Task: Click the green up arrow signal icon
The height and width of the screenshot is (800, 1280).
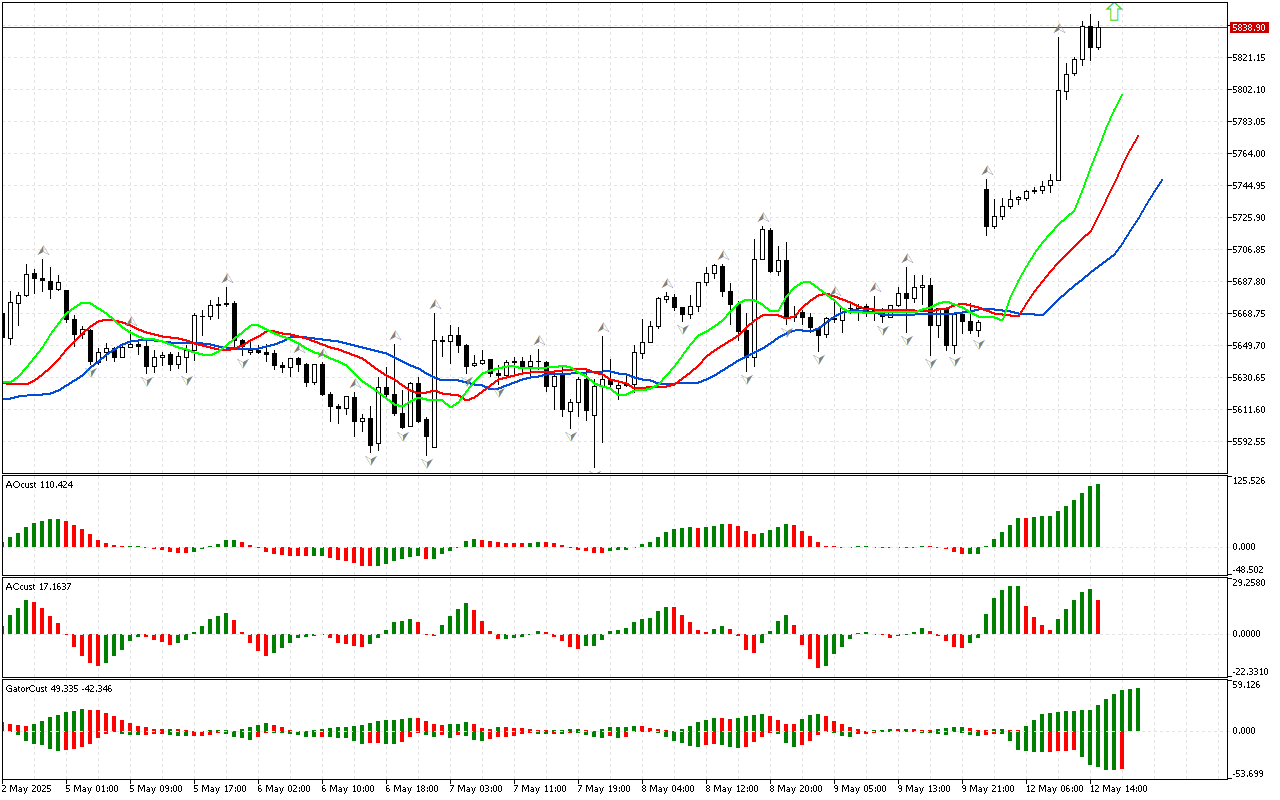Action: (1115, 12)
